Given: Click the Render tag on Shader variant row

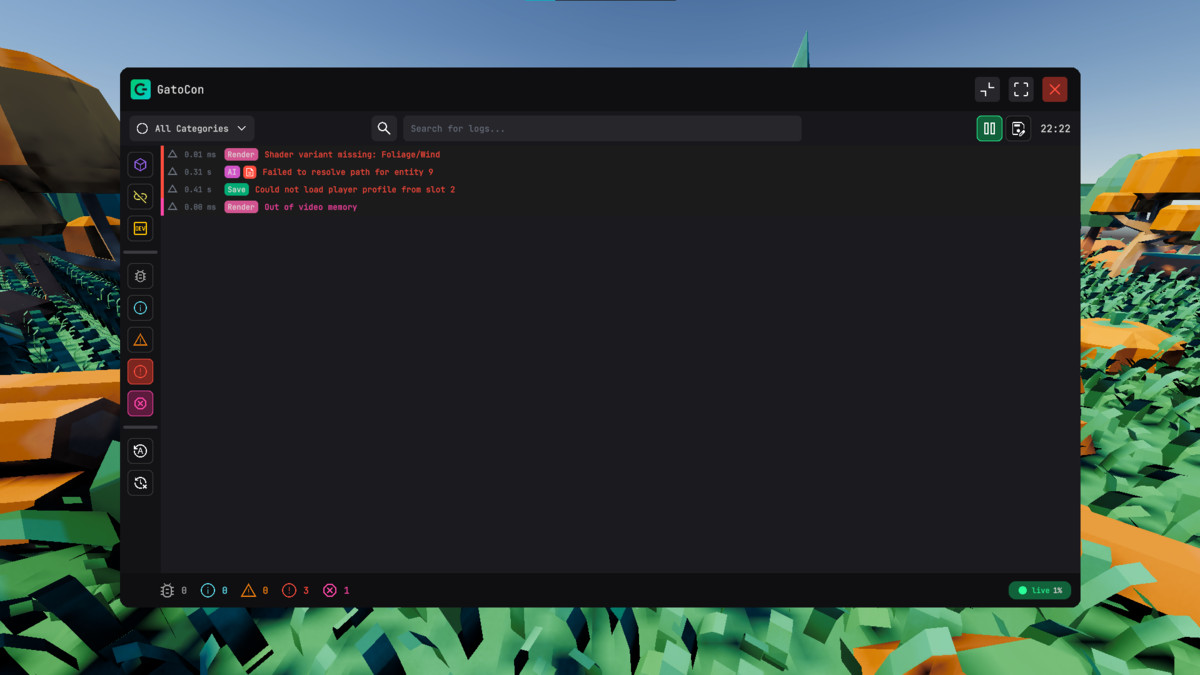Looking at the screenshot, I should (x=241, y=154).
